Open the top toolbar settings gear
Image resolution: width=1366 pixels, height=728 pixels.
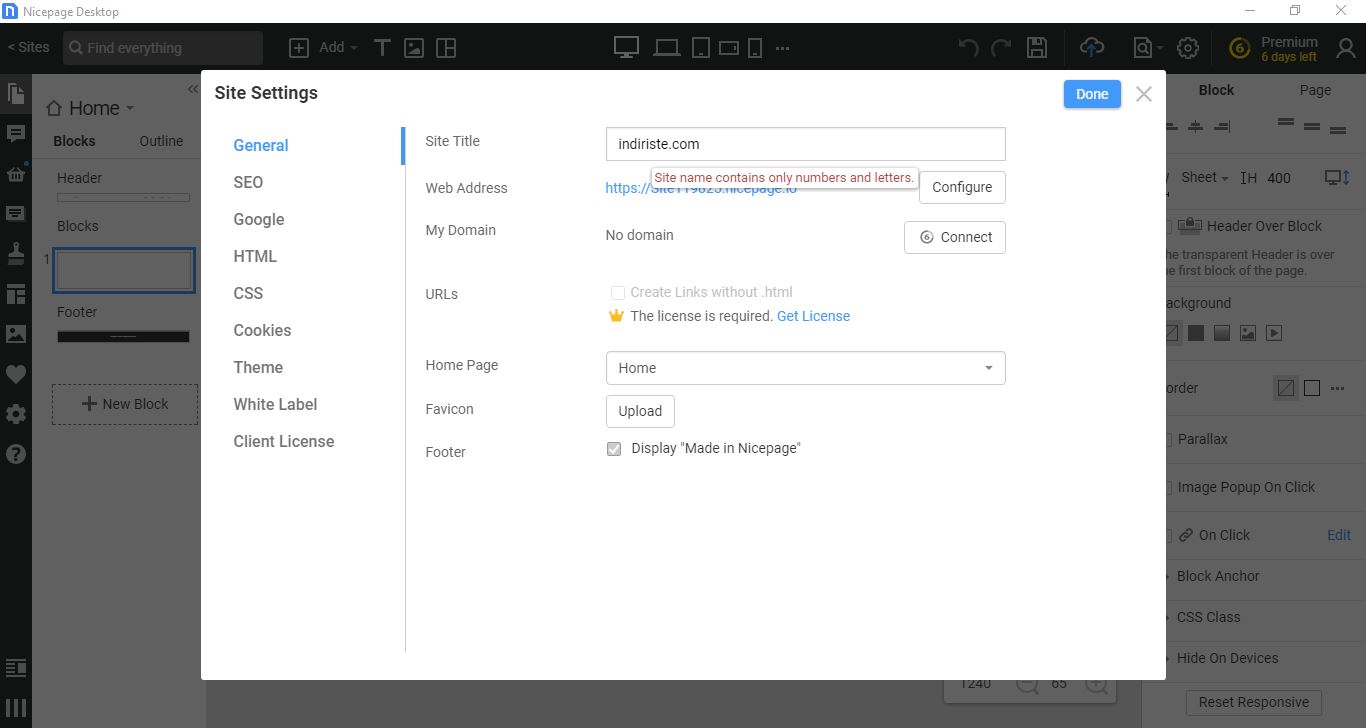pyautogui.click(x=1188, y=48)
